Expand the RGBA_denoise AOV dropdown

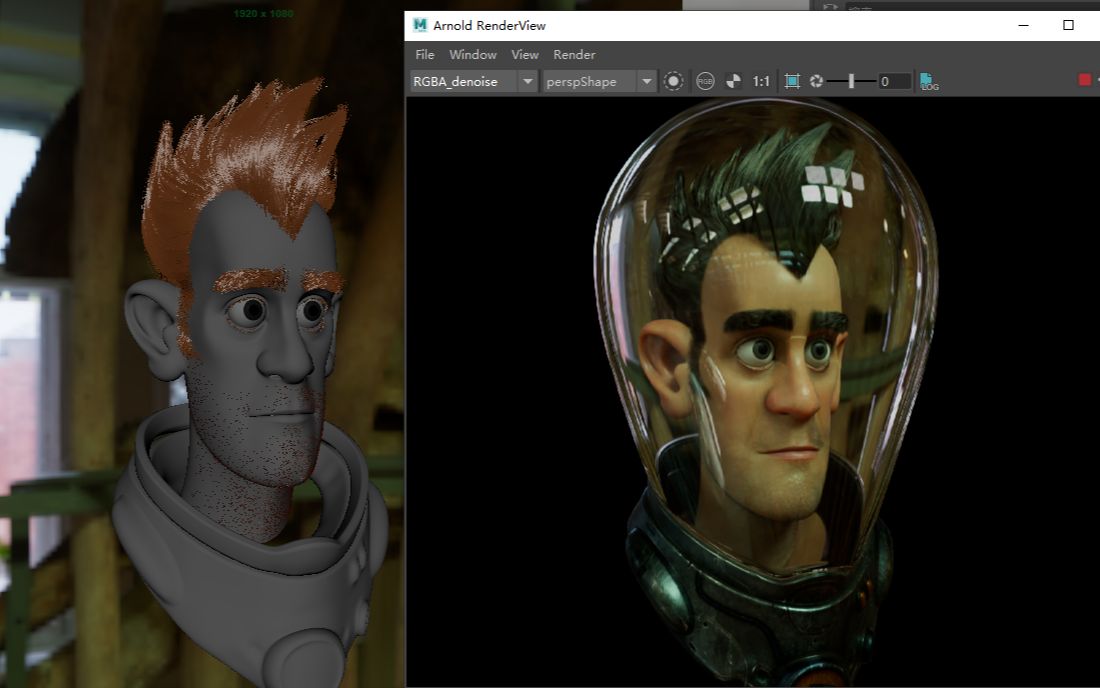tap(528, 81)
